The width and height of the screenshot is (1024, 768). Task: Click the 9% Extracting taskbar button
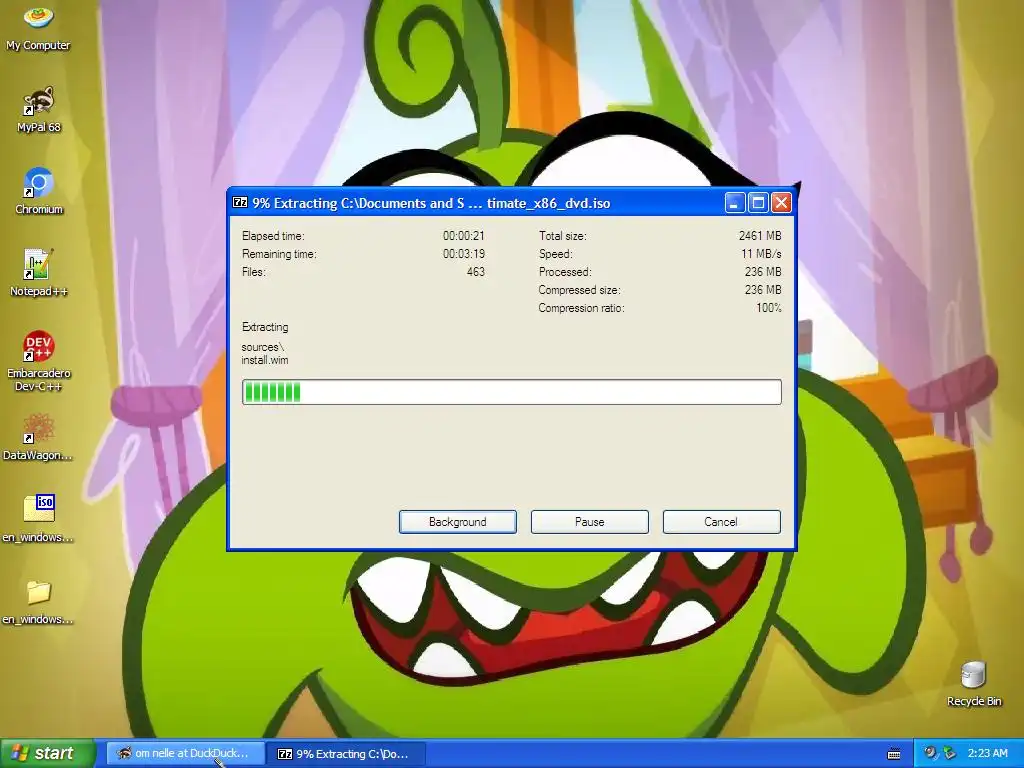[347, 754]
